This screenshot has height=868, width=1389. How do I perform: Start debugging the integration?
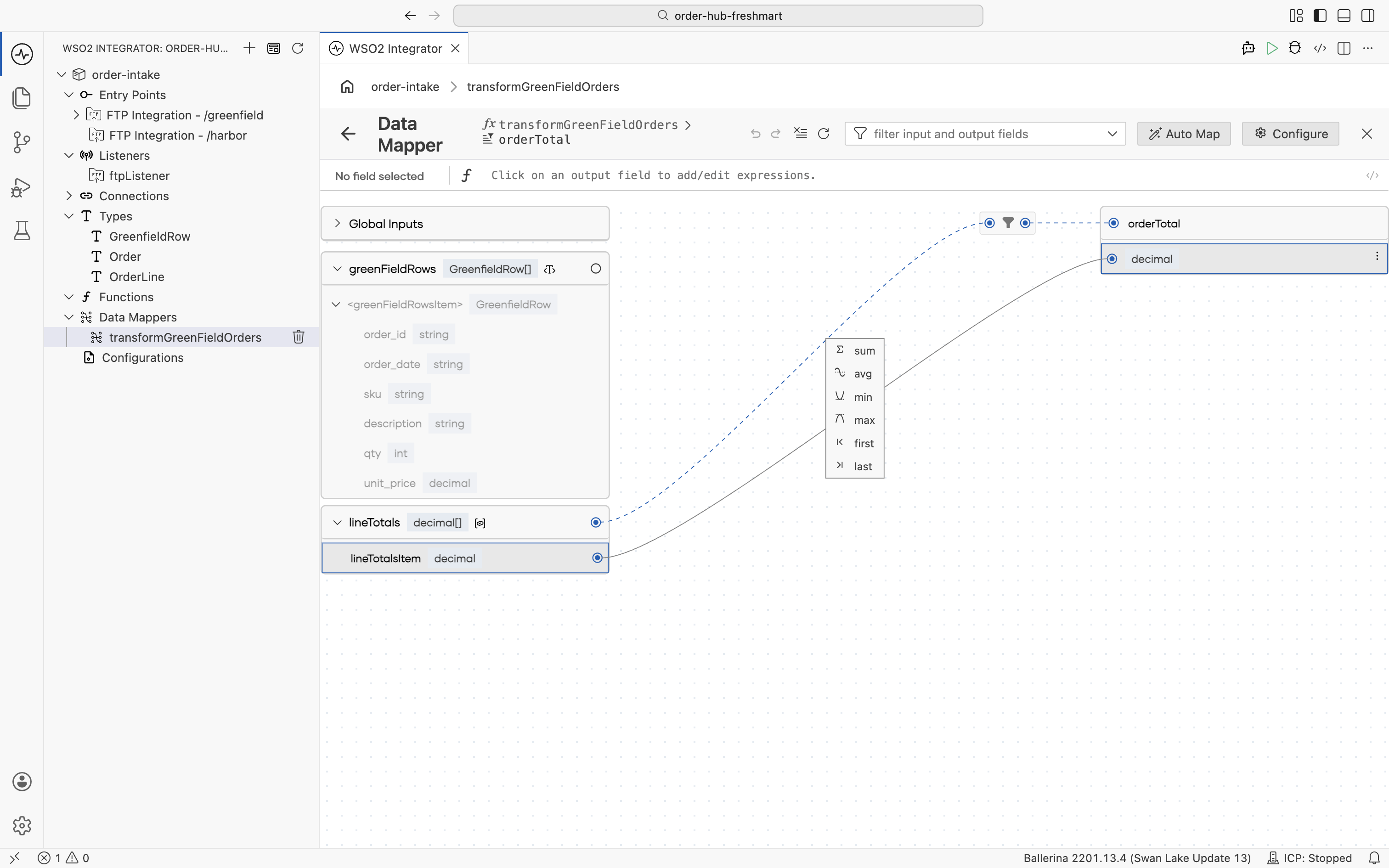tap(1295, 48)
